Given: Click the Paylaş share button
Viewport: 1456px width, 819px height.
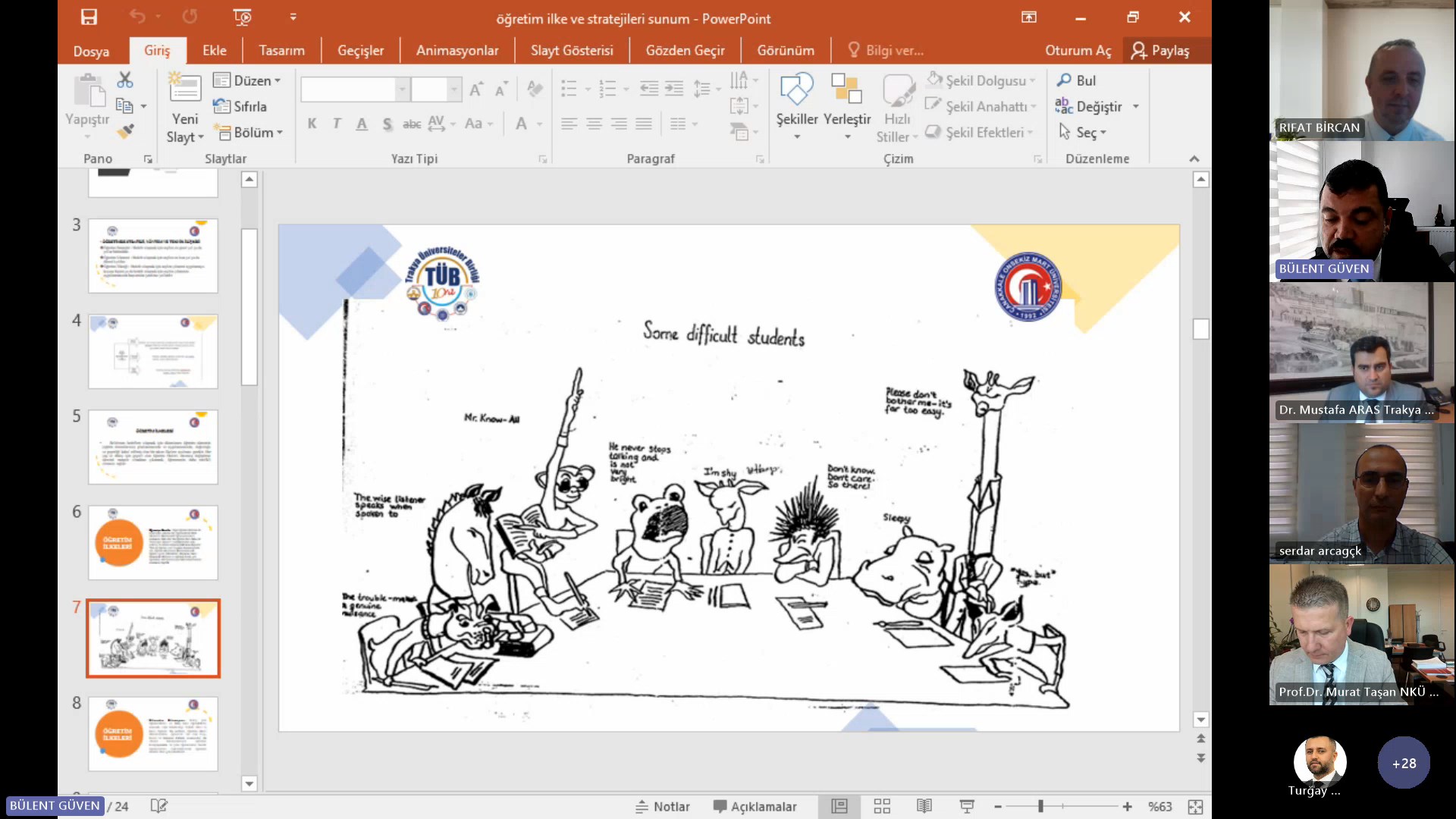Looking at the screenshot, I should 1160,50.
